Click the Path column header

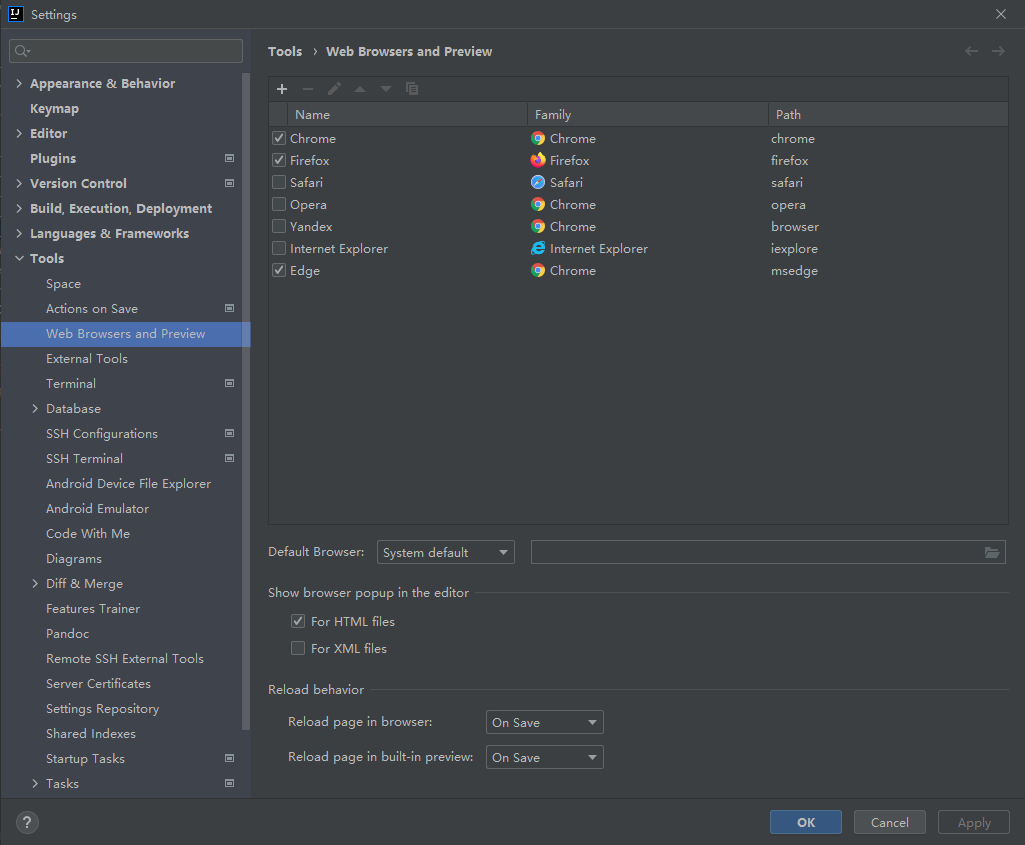coord(788,115)
